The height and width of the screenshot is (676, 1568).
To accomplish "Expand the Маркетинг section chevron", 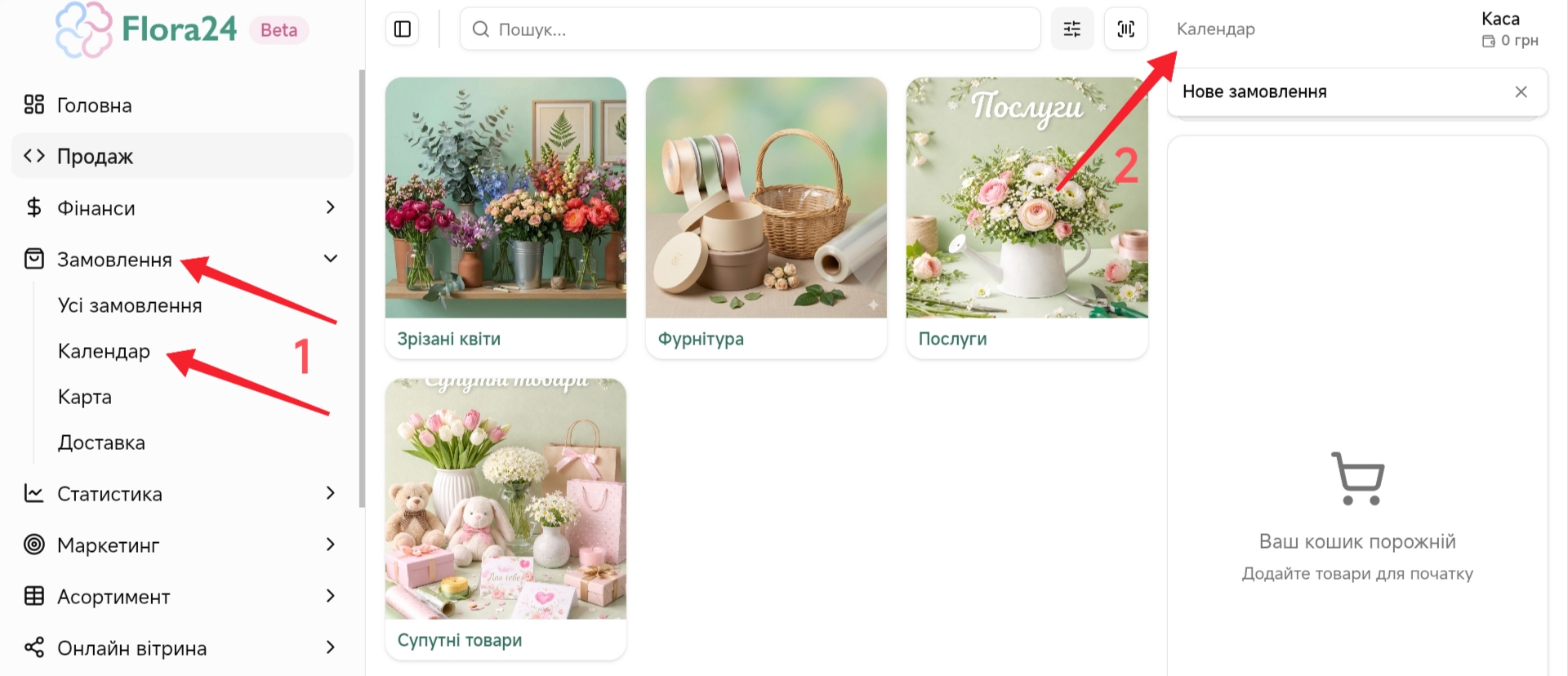I will click(x=330, y=545).
